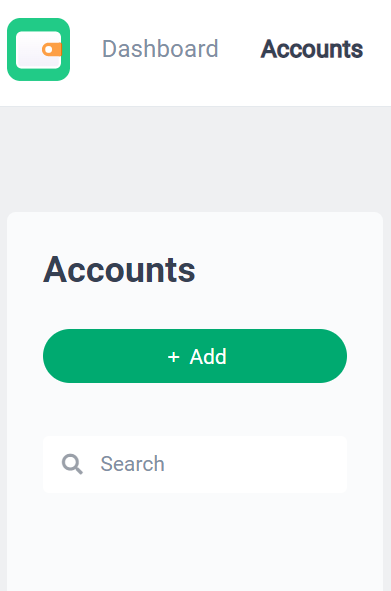Click the left edge of green Add button
This screenshot has width=391, height=591.
pyautogui.click(x=57, y=356)
